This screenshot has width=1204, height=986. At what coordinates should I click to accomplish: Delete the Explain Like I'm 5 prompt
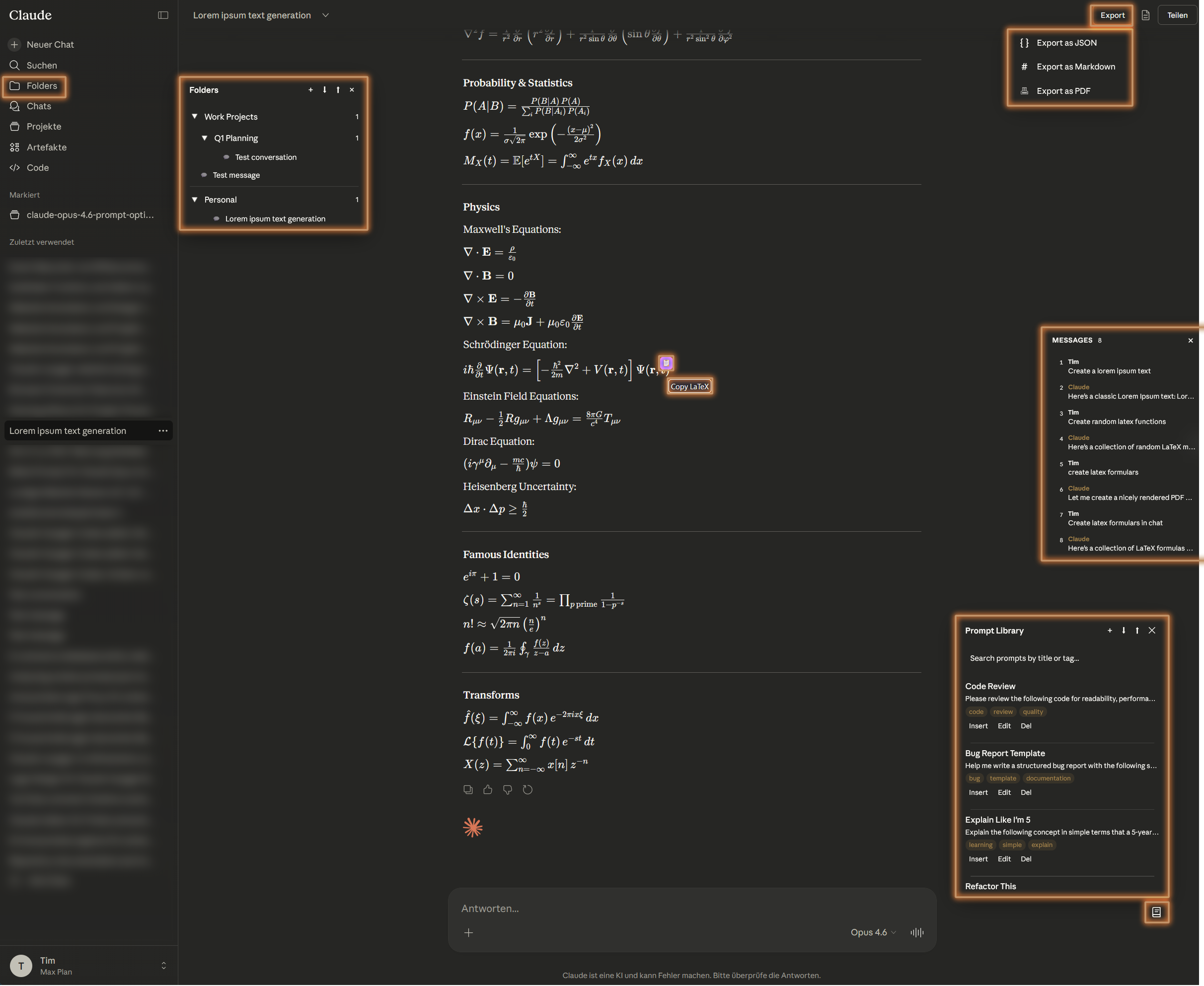tap(1026, 859)
